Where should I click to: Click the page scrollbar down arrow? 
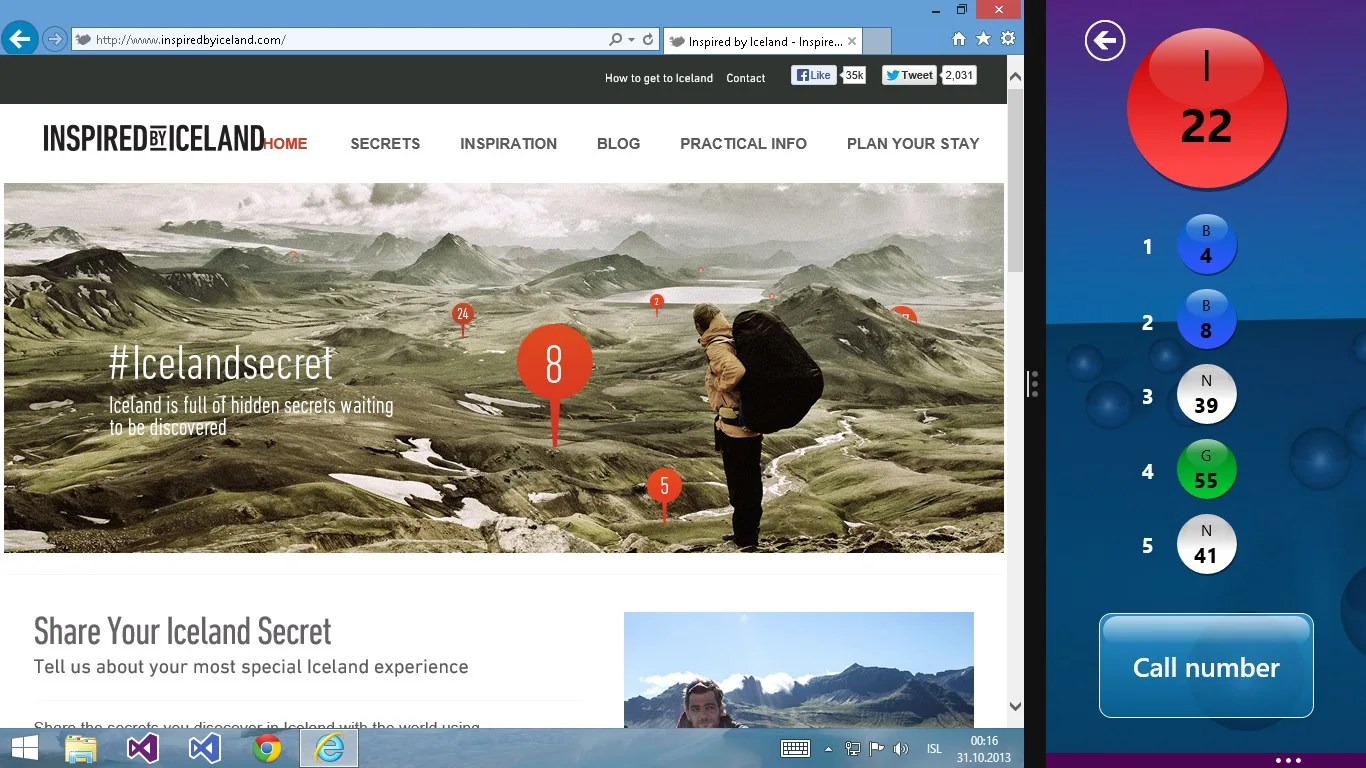1015,706
